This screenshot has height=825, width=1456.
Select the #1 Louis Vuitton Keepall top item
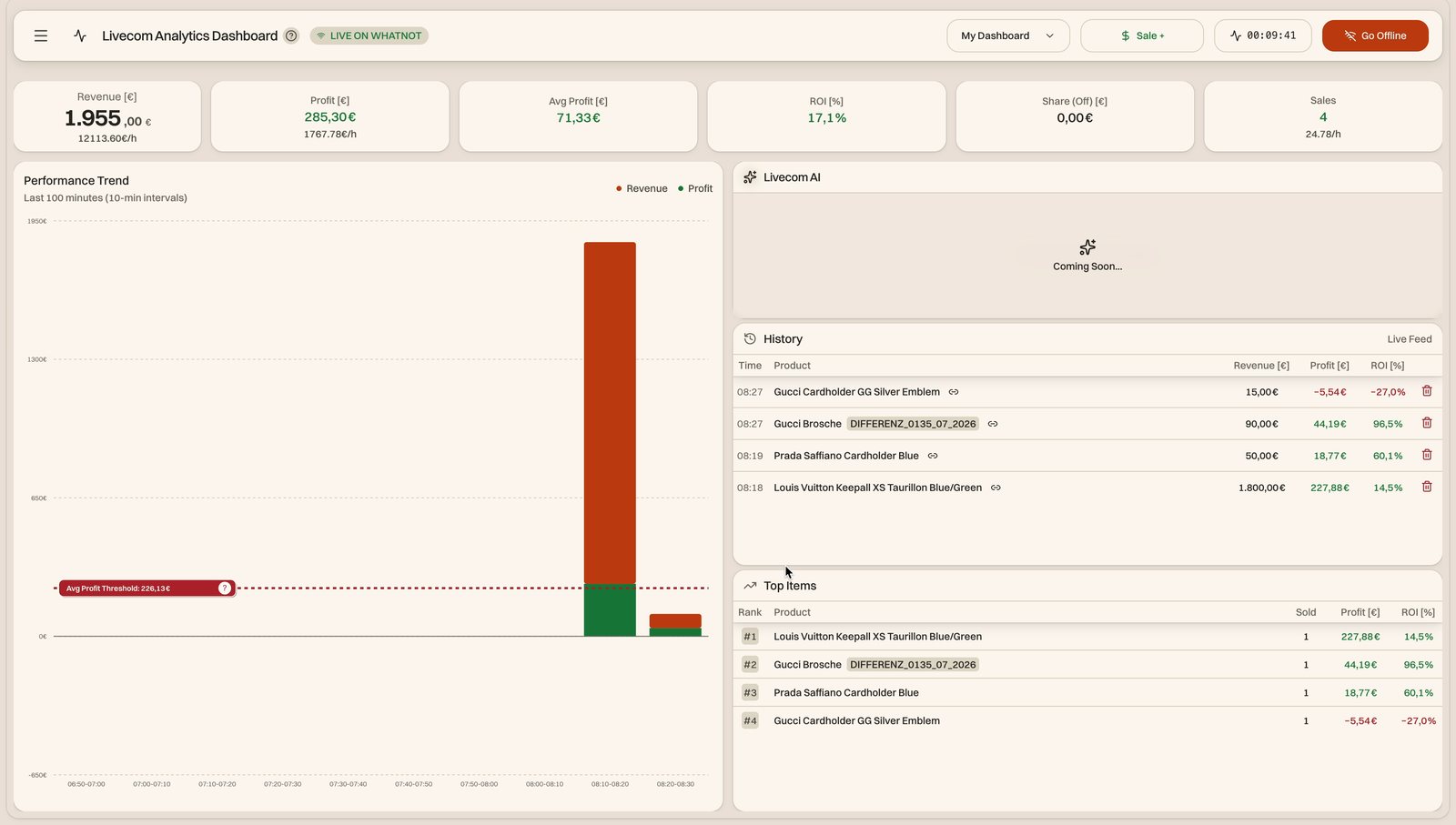[1087, 637]
